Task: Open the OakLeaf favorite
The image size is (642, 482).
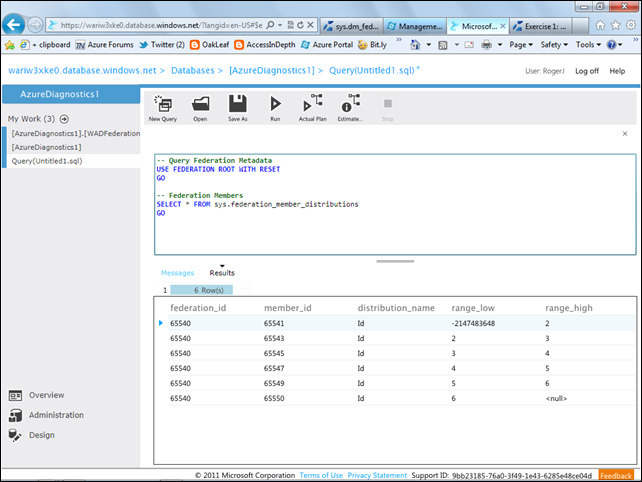Action: tap(210, 45)
